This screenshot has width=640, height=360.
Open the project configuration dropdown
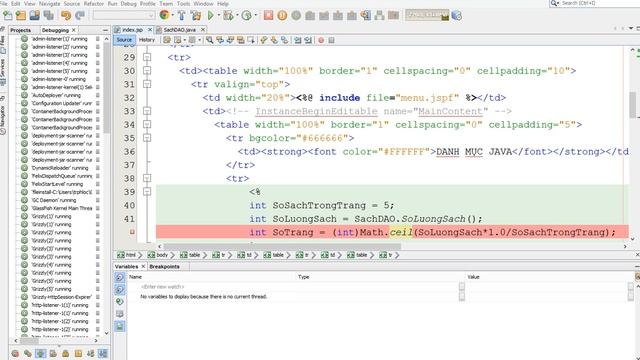(x=124, y=16)
